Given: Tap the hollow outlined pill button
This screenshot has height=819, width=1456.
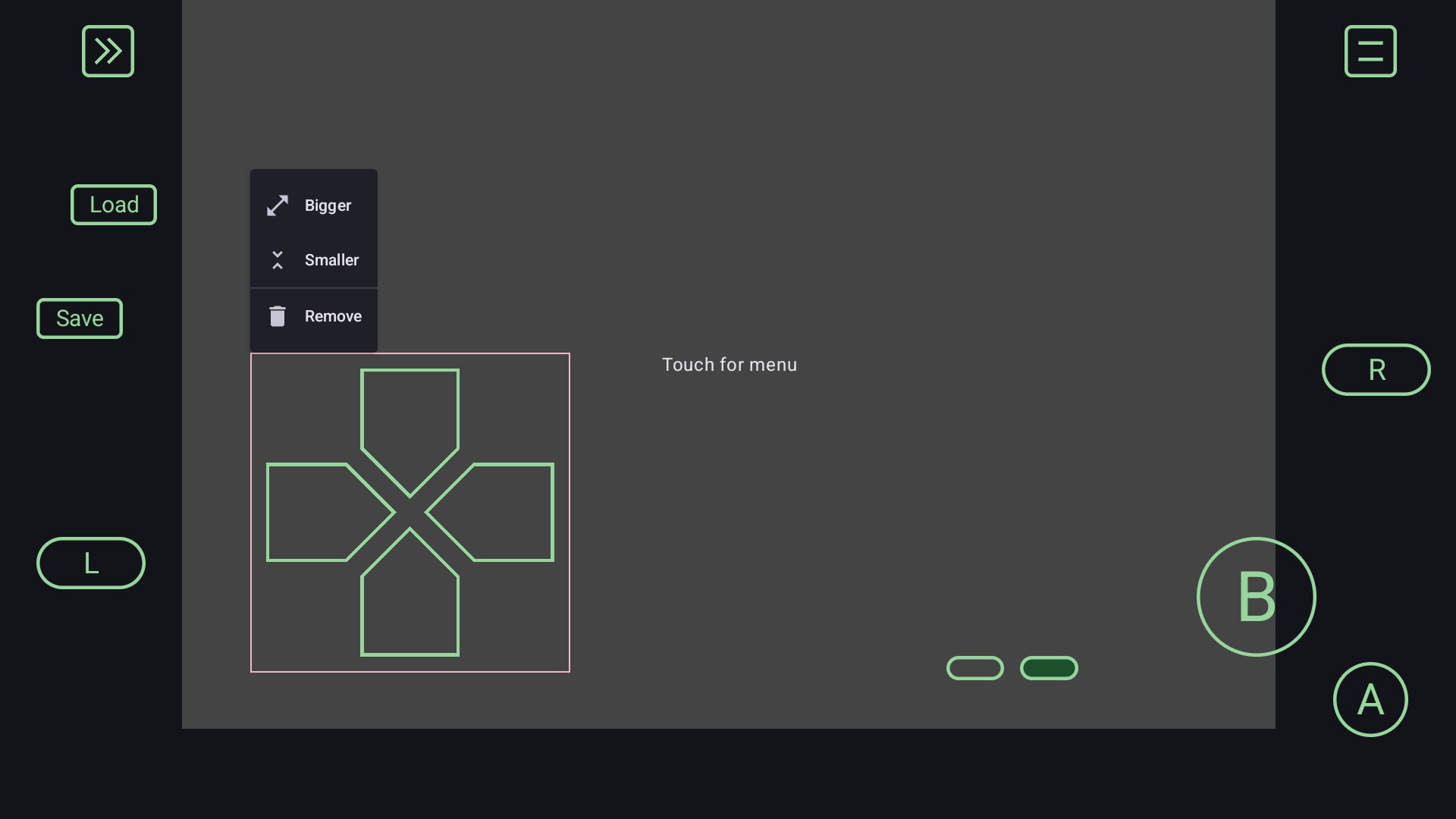Looking at the screenshot, I should click(975, 668).
